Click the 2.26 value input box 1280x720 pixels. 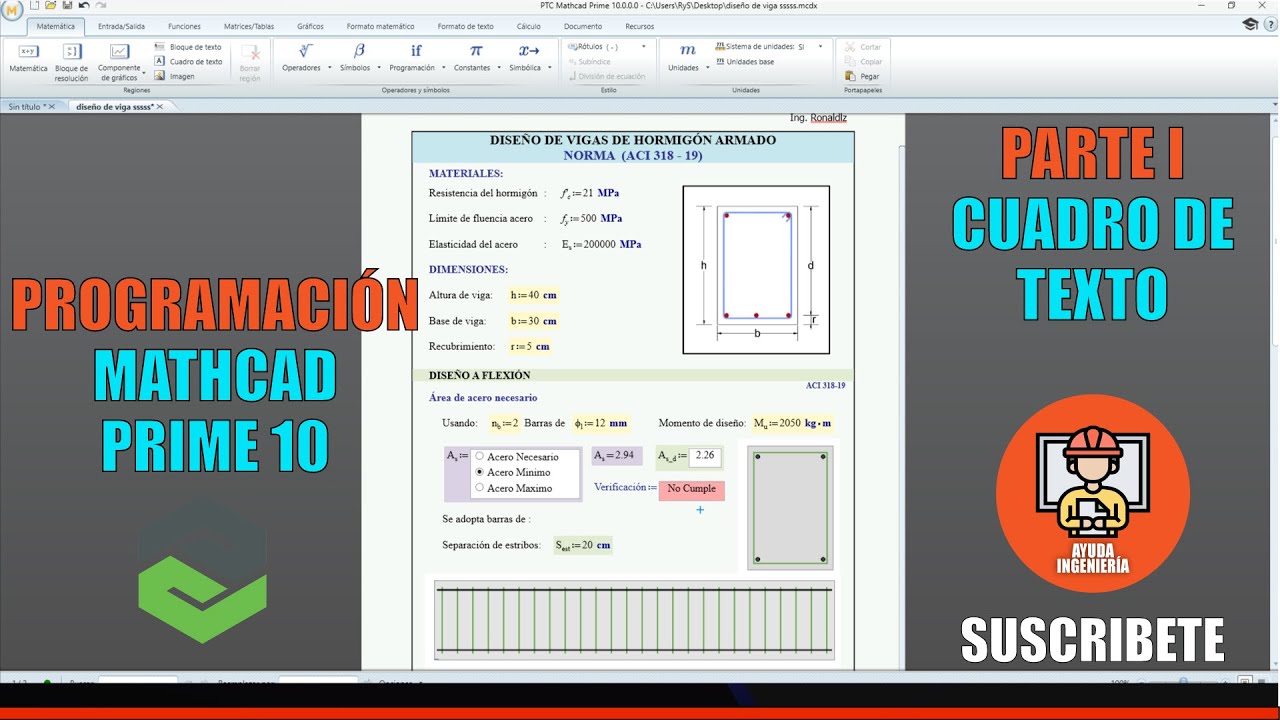[x=705, y=456]
